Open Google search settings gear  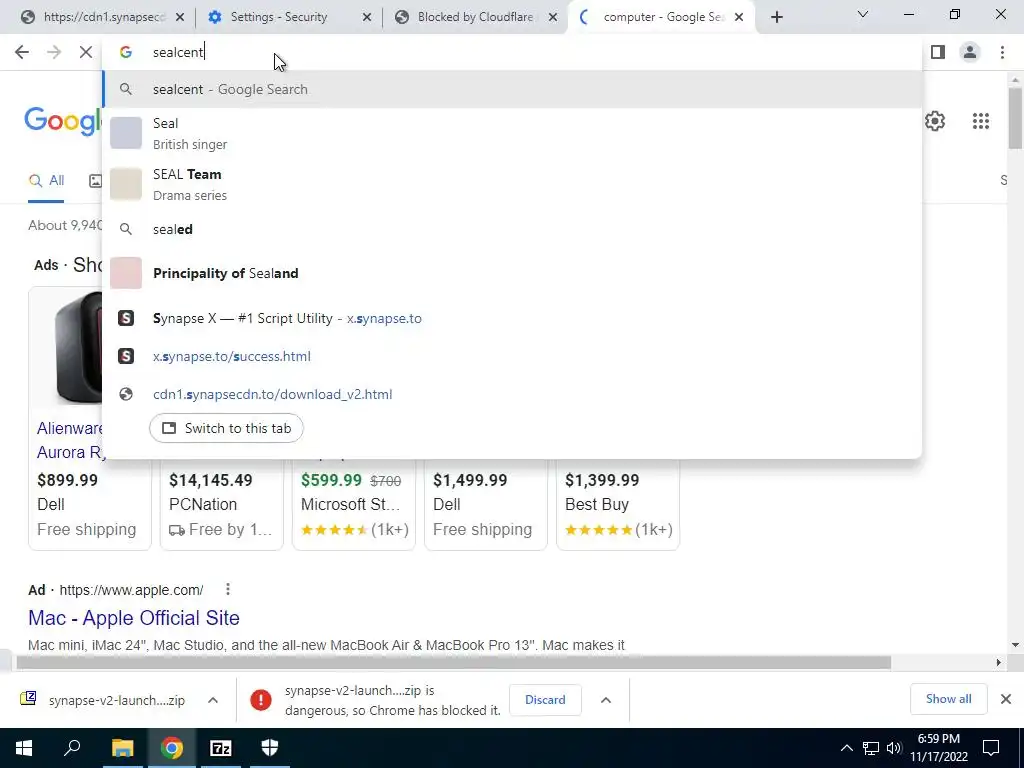point(935,121)
